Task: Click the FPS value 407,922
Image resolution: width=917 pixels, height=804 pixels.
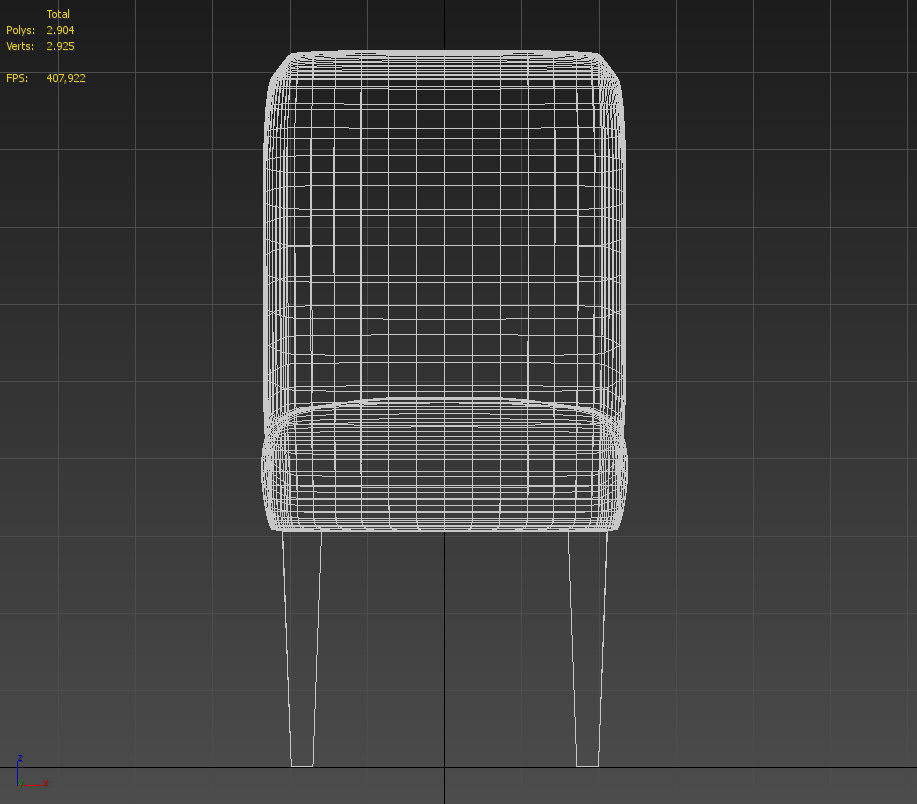Action: [x=66, y=78]
